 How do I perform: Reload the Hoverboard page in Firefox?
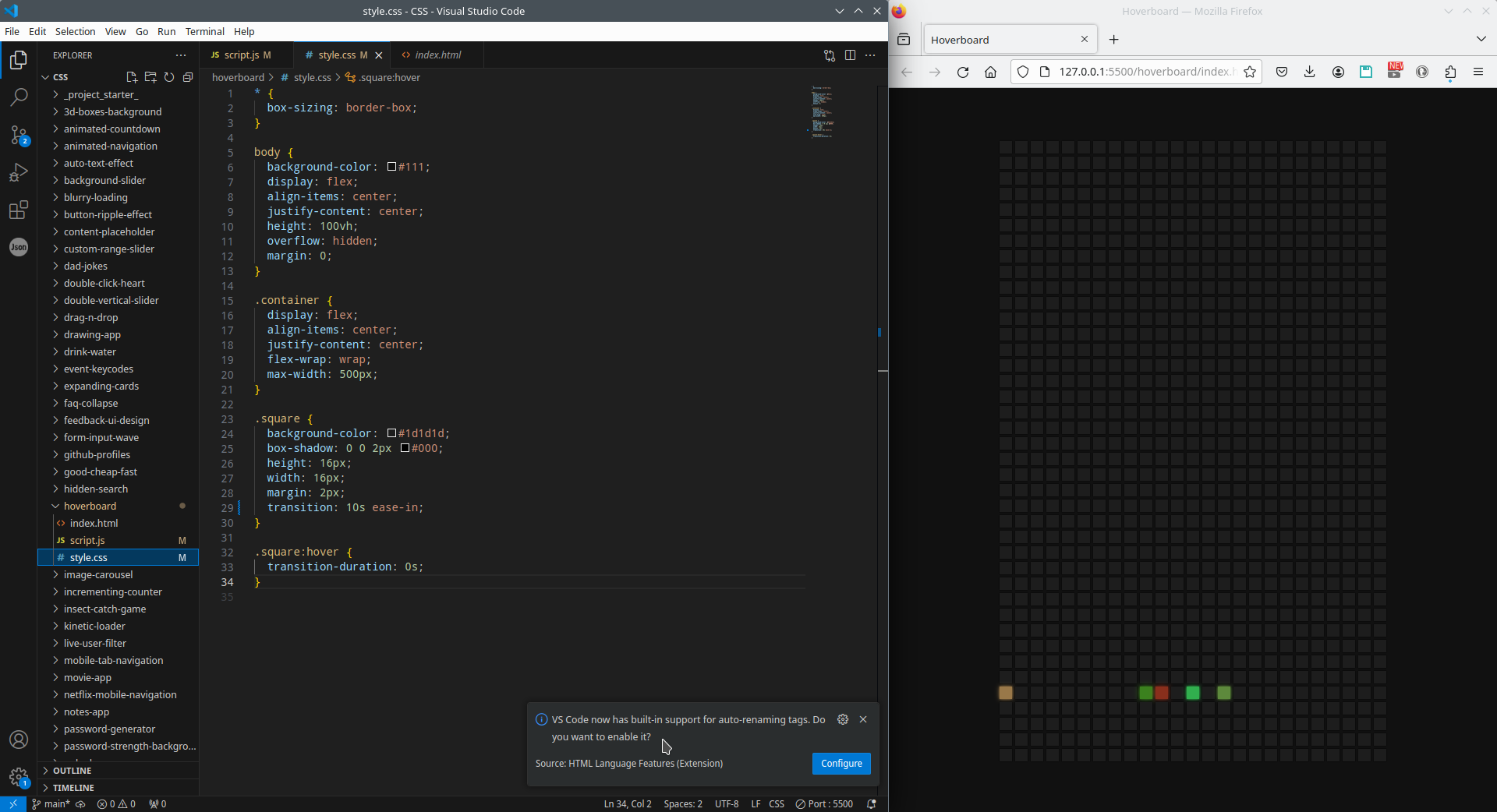[x=963, y=72]
